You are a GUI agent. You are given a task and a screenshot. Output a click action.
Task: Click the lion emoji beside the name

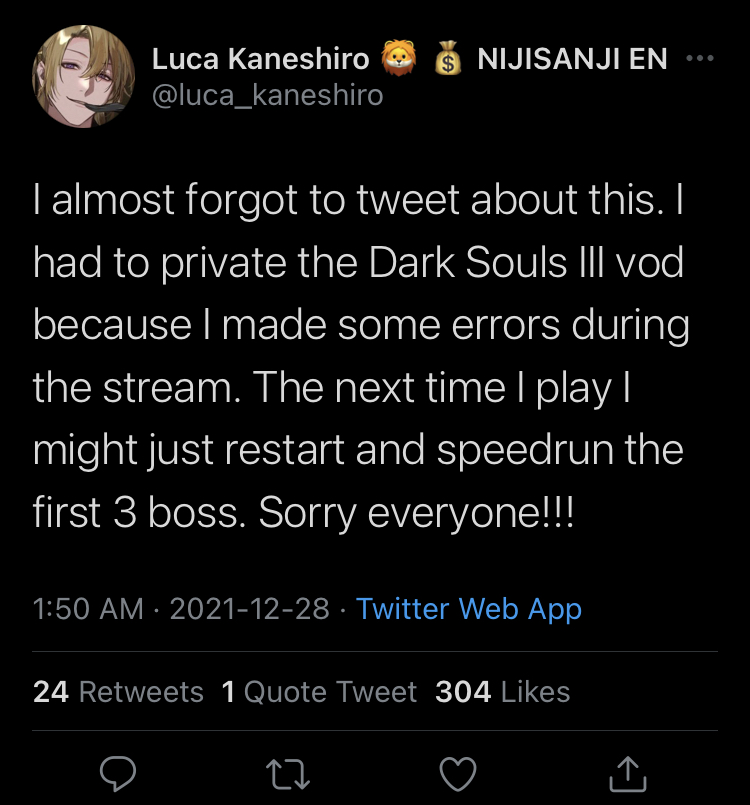pos(397,60)
